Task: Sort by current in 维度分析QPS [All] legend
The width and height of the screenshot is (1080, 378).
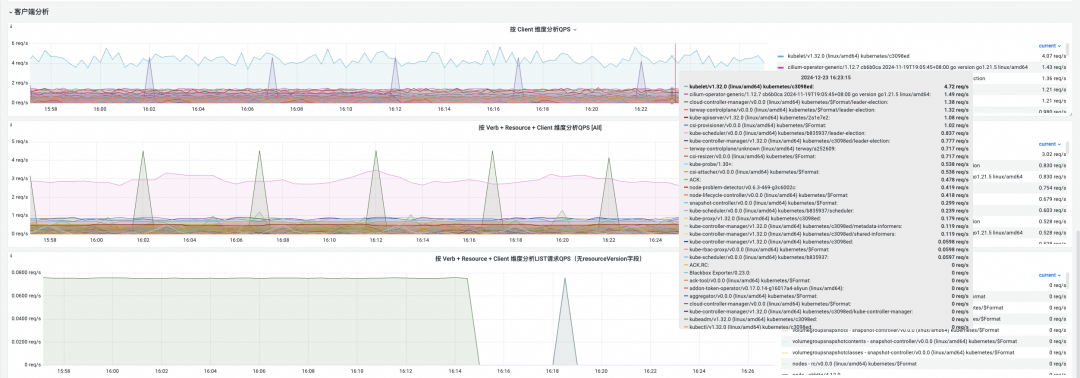Action: point(1050,144)
